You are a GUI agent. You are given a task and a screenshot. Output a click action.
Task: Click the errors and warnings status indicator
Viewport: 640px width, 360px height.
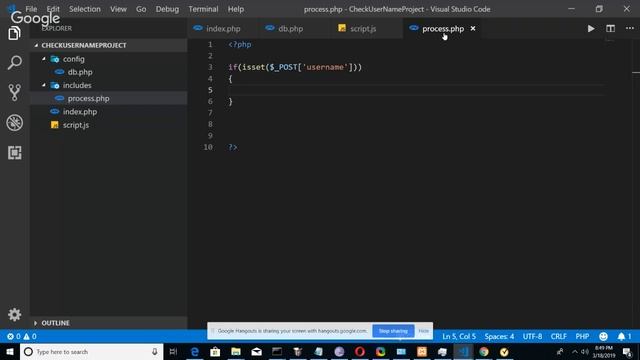[x=22, y=336]
